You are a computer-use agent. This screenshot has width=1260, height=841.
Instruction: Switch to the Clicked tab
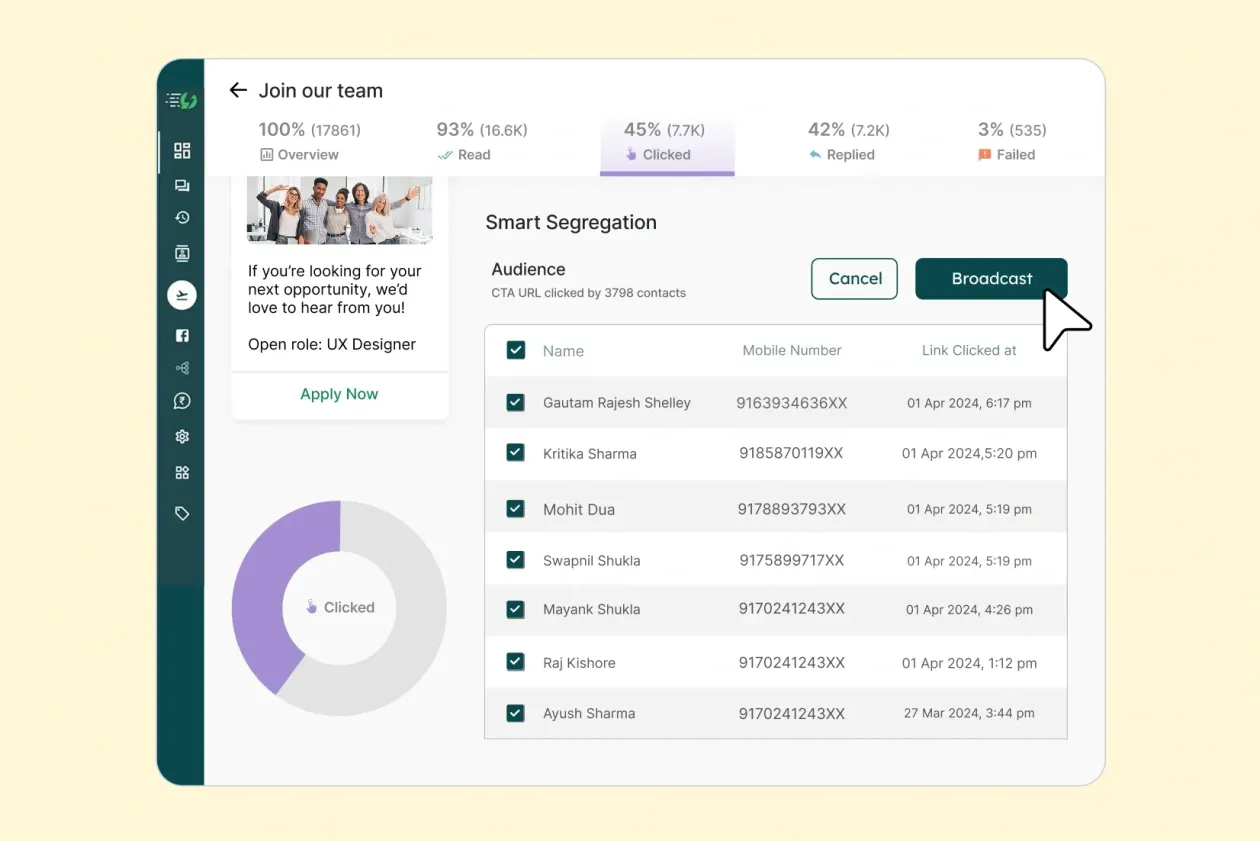tap(667, 142)
